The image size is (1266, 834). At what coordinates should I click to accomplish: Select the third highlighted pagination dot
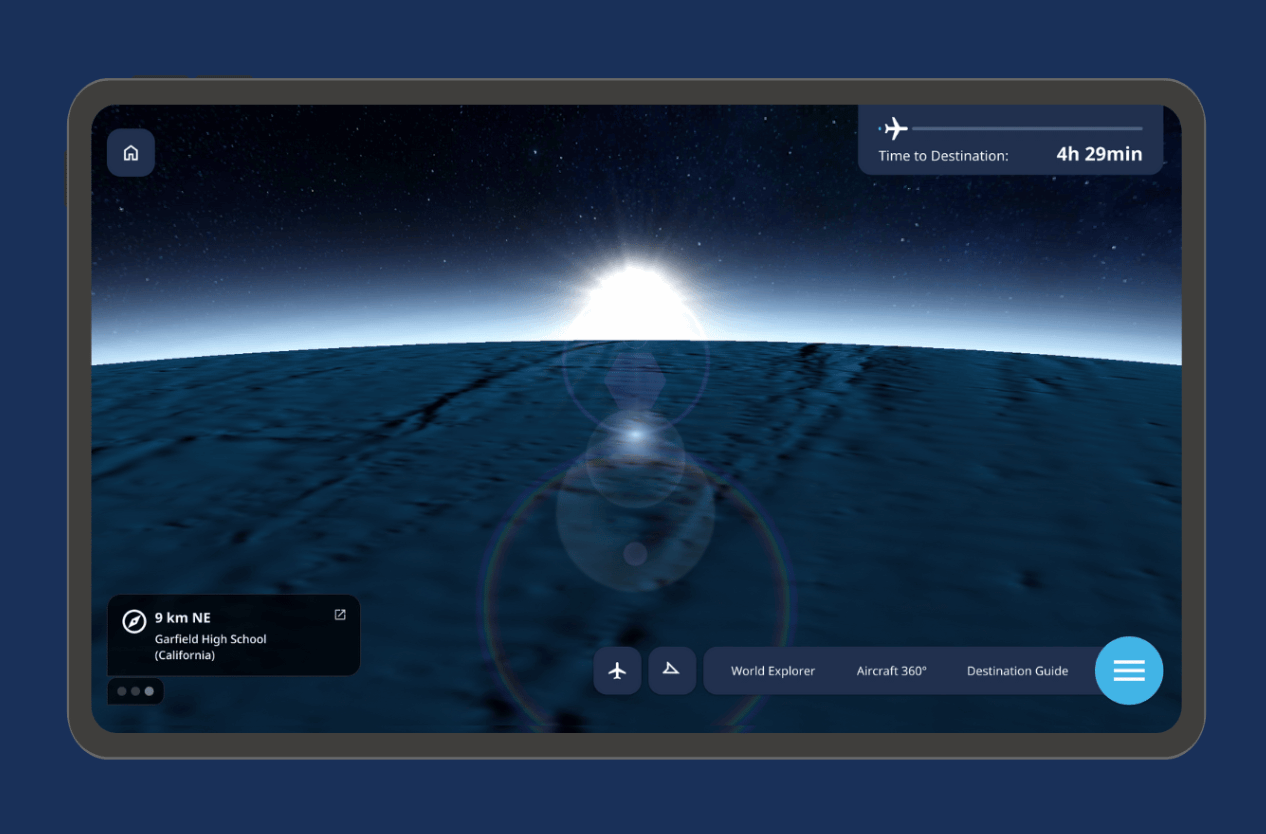[149, 691]
